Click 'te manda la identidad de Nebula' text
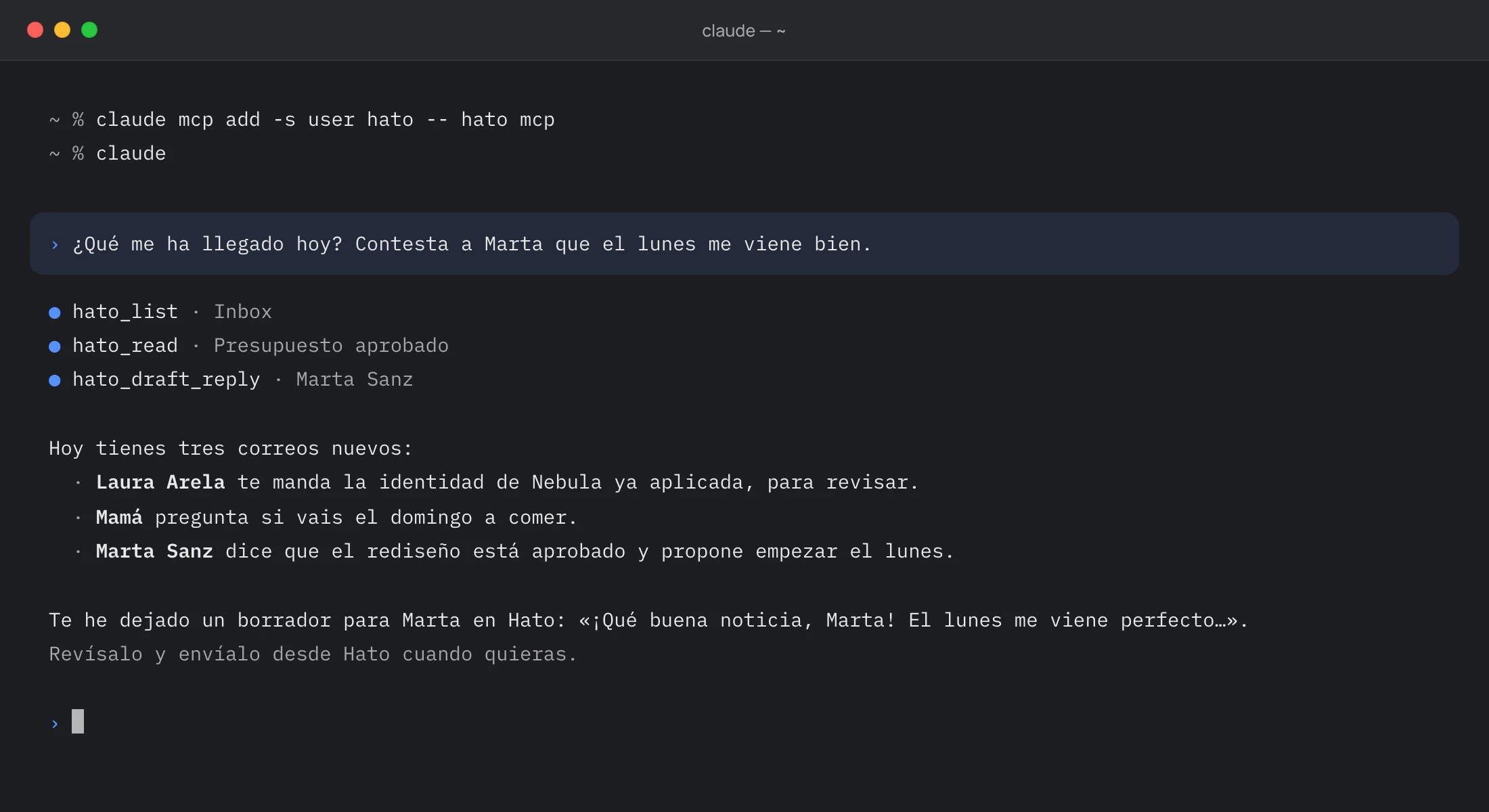The image size is (1489, 812). tap(420, 482)
